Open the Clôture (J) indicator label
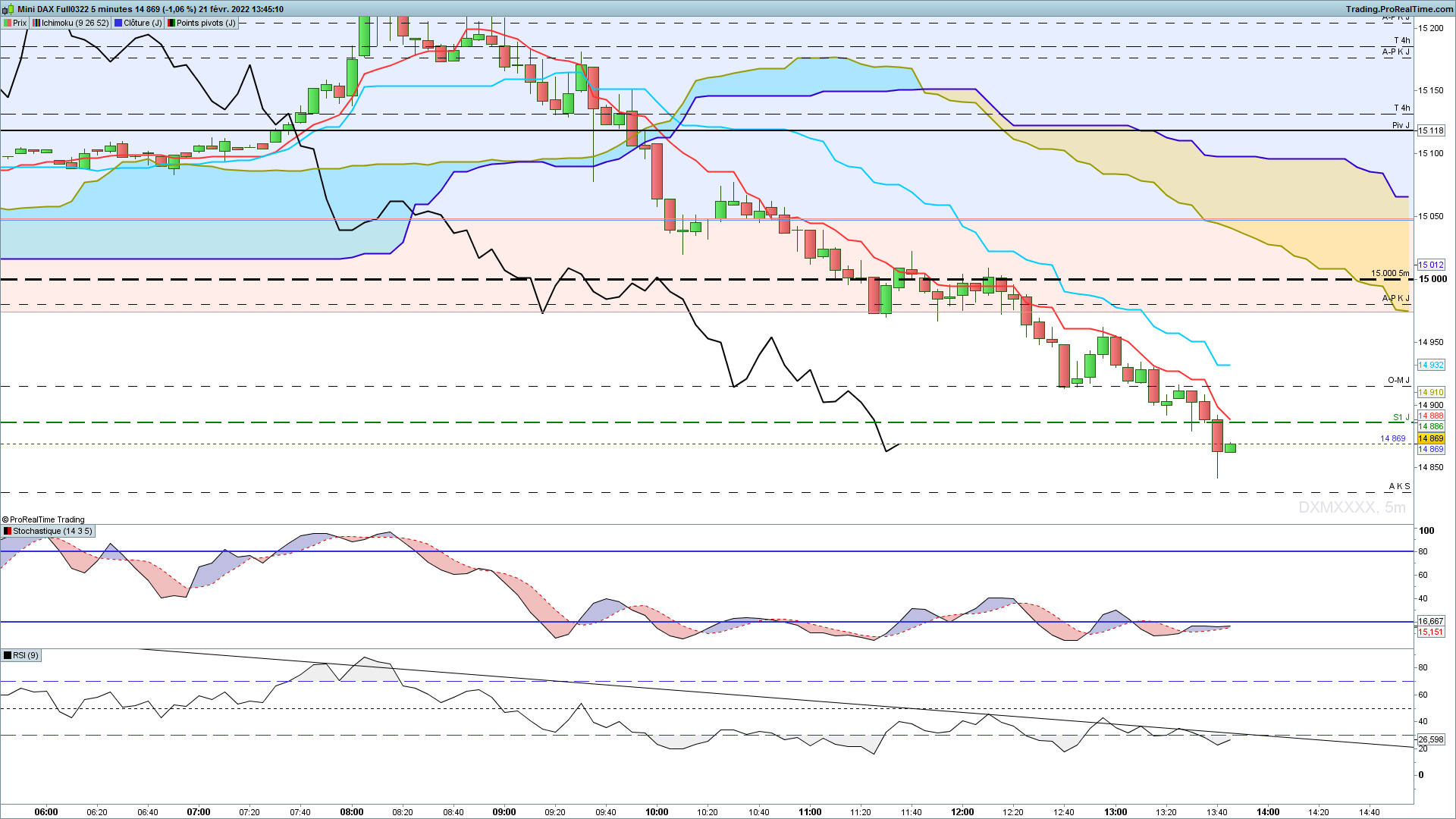1456x819 pixels. coord(138,23)
